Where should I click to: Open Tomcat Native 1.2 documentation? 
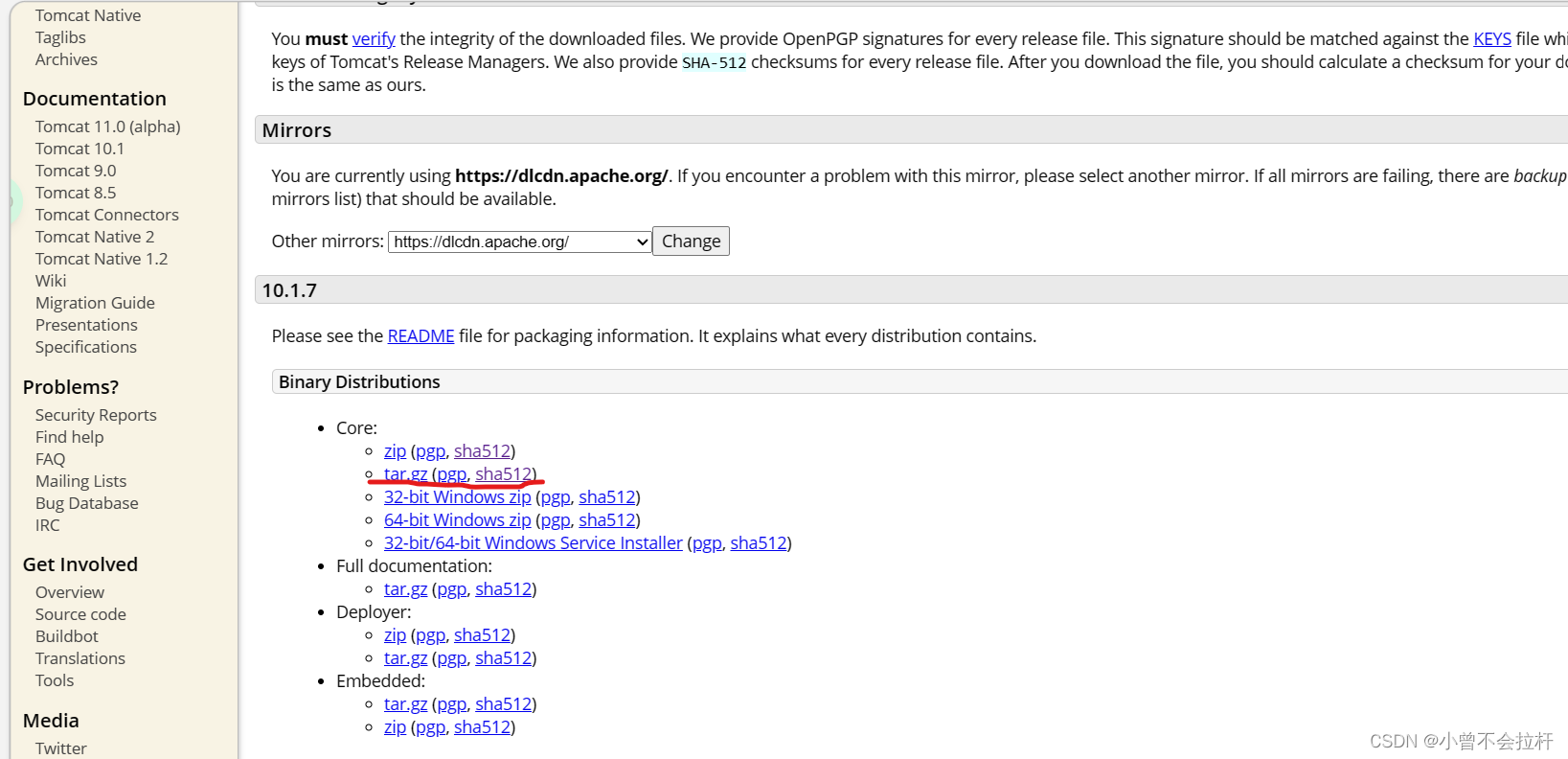[x=102, y=259]
